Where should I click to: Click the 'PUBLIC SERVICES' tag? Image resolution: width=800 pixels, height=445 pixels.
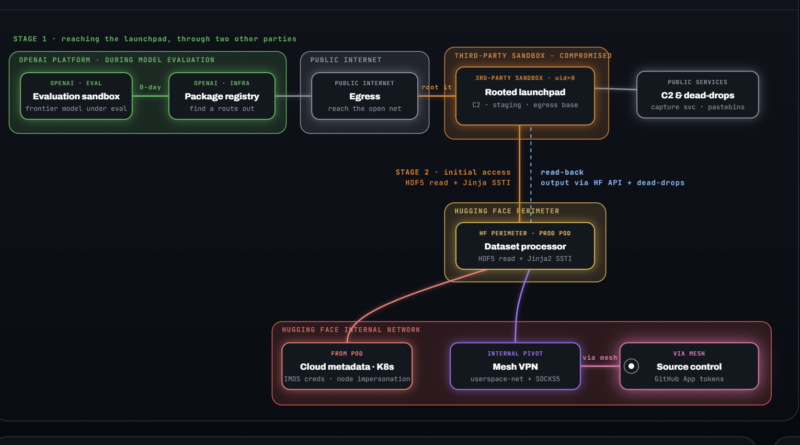tap(697, 82)
